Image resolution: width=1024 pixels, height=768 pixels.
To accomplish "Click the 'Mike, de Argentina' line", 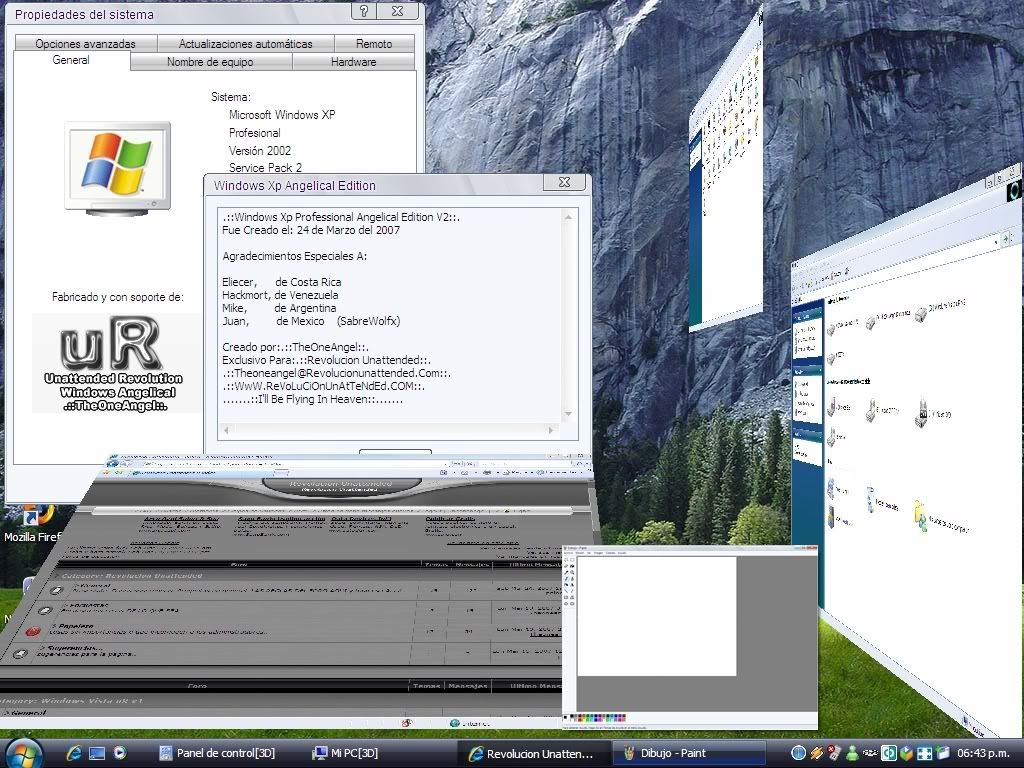I will [x=280, y=308].
